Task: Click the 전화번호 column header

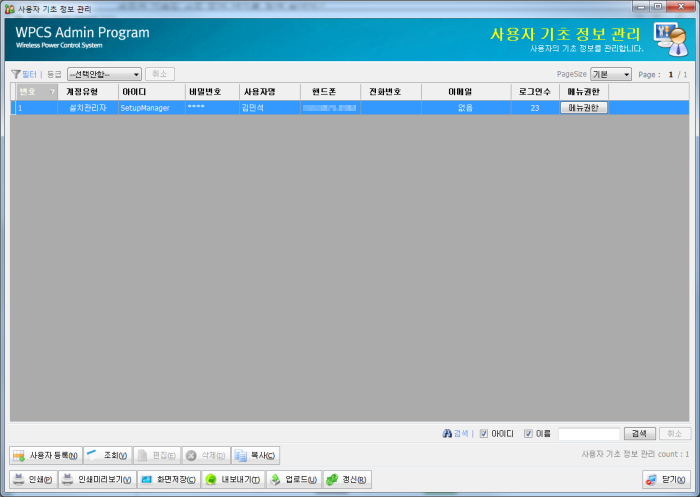Action: click(x=391, y=92)
